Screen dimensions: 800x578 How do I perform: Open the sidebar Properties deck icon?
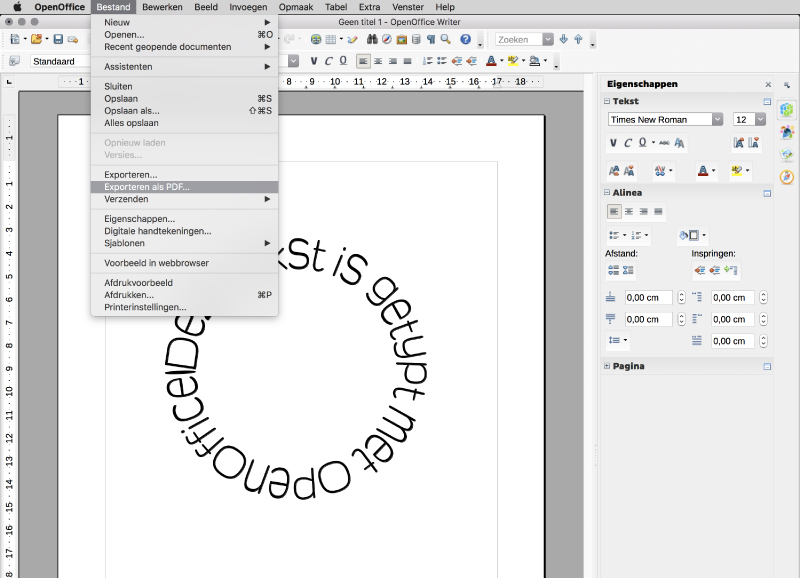click(787, 110)
